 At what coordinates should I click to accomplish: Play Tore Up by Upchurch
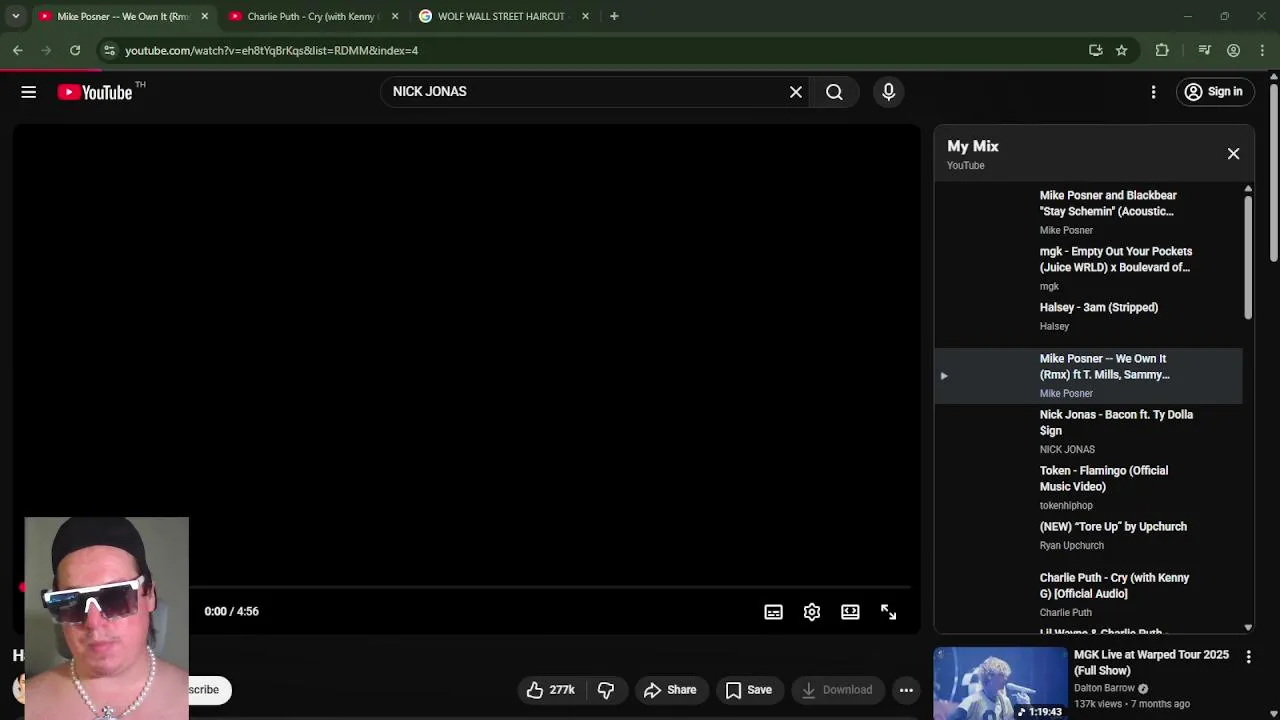point(1088,535)
